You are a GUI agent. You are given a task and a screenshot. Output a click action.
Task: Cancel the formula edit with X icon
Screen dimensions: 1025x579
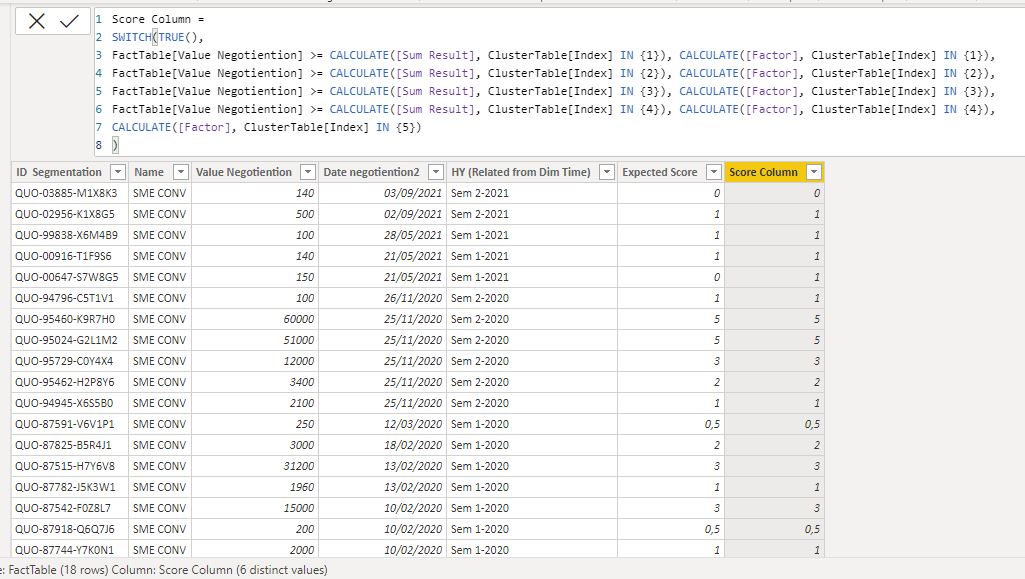pos(37,22)
